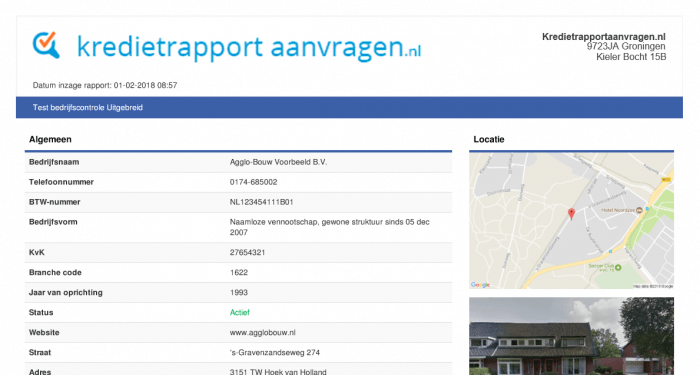Viewport: 700px width, 375px height.
Task: Click the Branche code row label
Action: pos(55,272)
